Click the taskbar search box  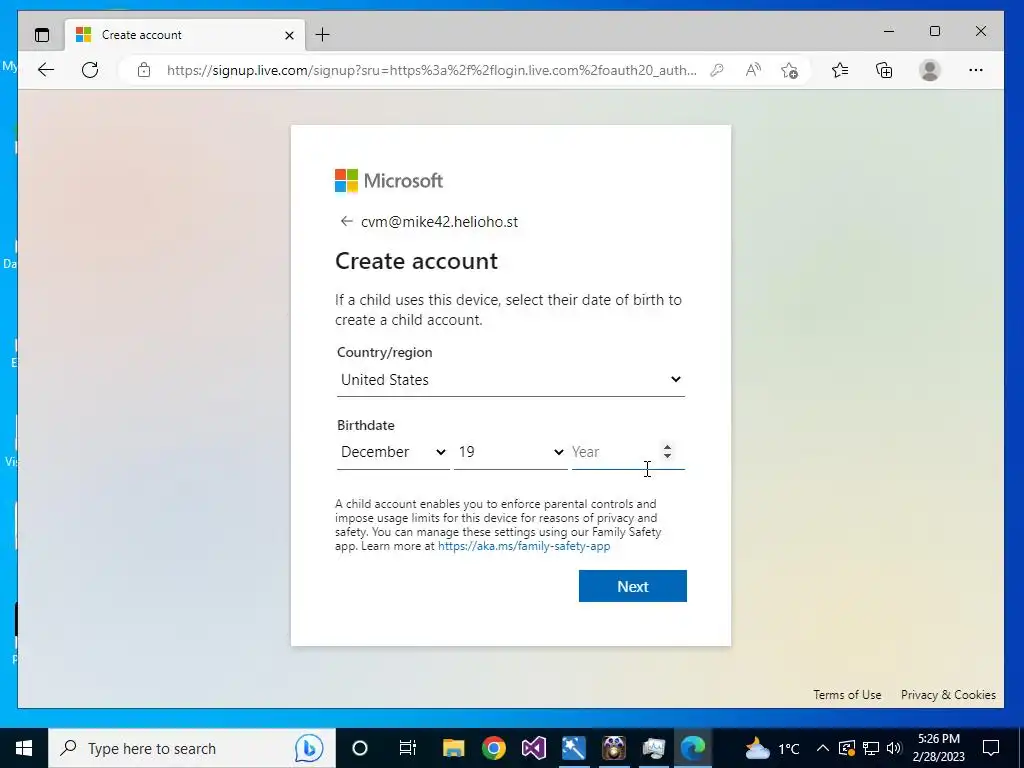coord(192,748)
